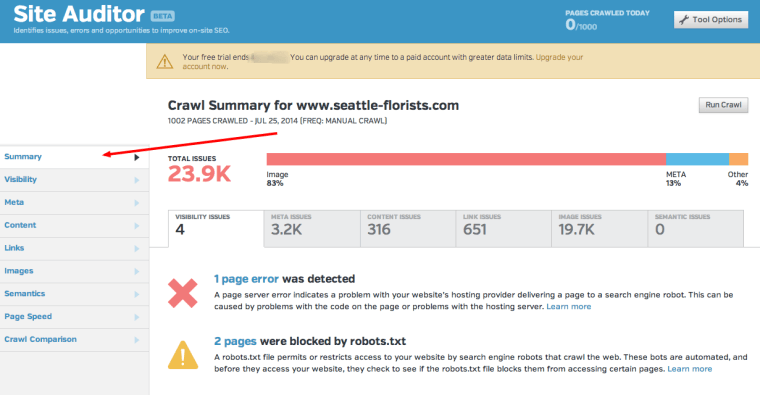
Task: Click Learn more under robots.txt description
Action: [690, 369]
